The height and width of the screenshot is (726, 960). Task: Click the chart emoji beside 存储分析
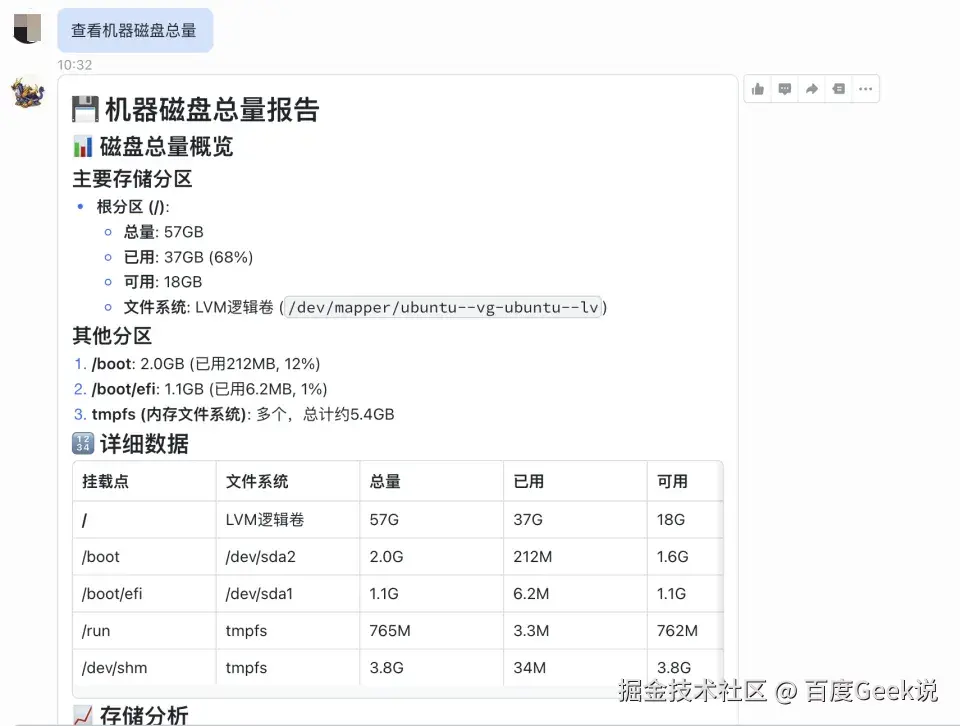[x=82, y=714]
